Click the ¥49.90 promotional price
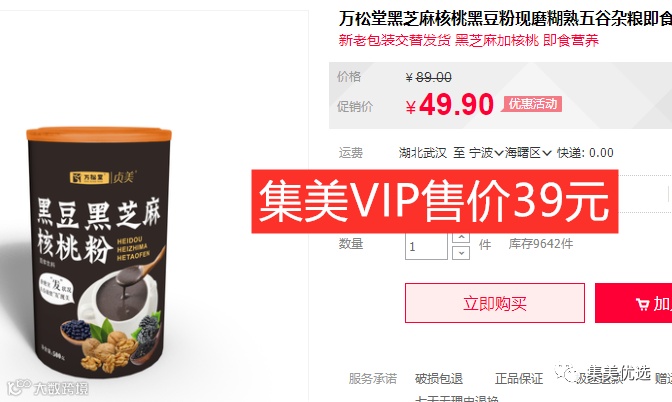Image resolution: width=672 pixels, height=402 pixels. (x=450, y=105)
